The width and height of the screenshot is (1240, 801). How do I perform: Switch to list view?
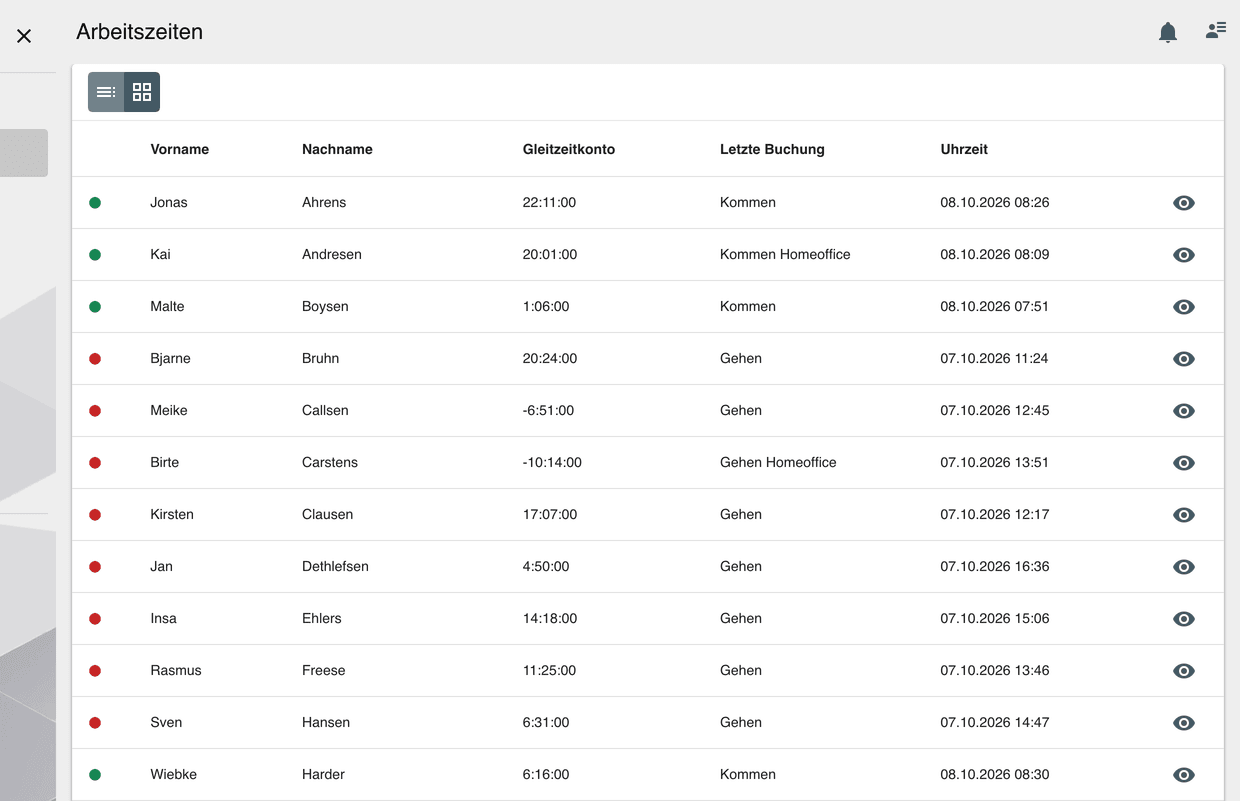pyautogui.click(x=106, y=92)
